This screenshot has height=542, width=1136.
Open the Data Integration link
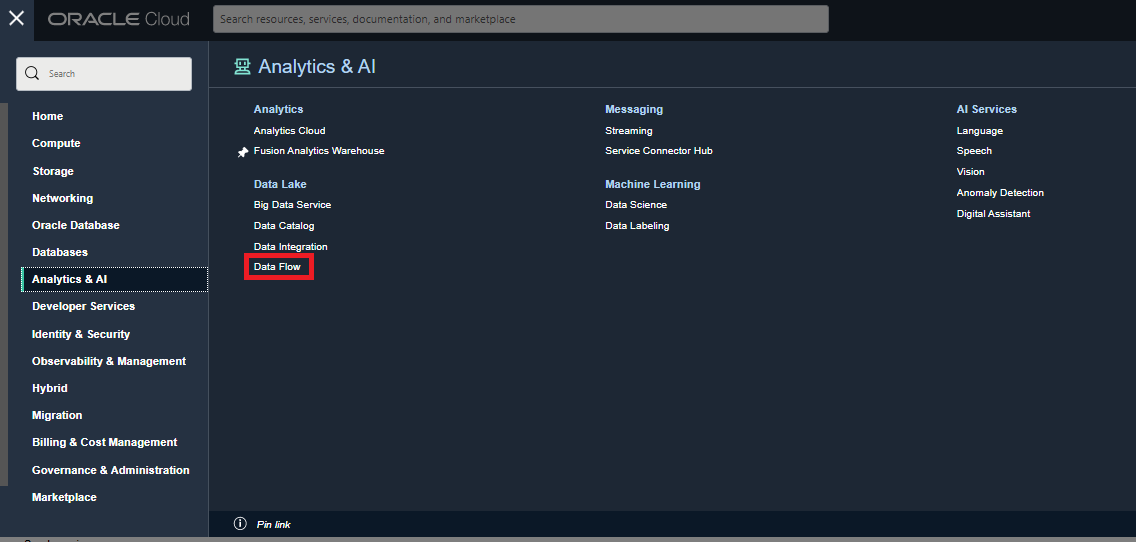[291, 247]
